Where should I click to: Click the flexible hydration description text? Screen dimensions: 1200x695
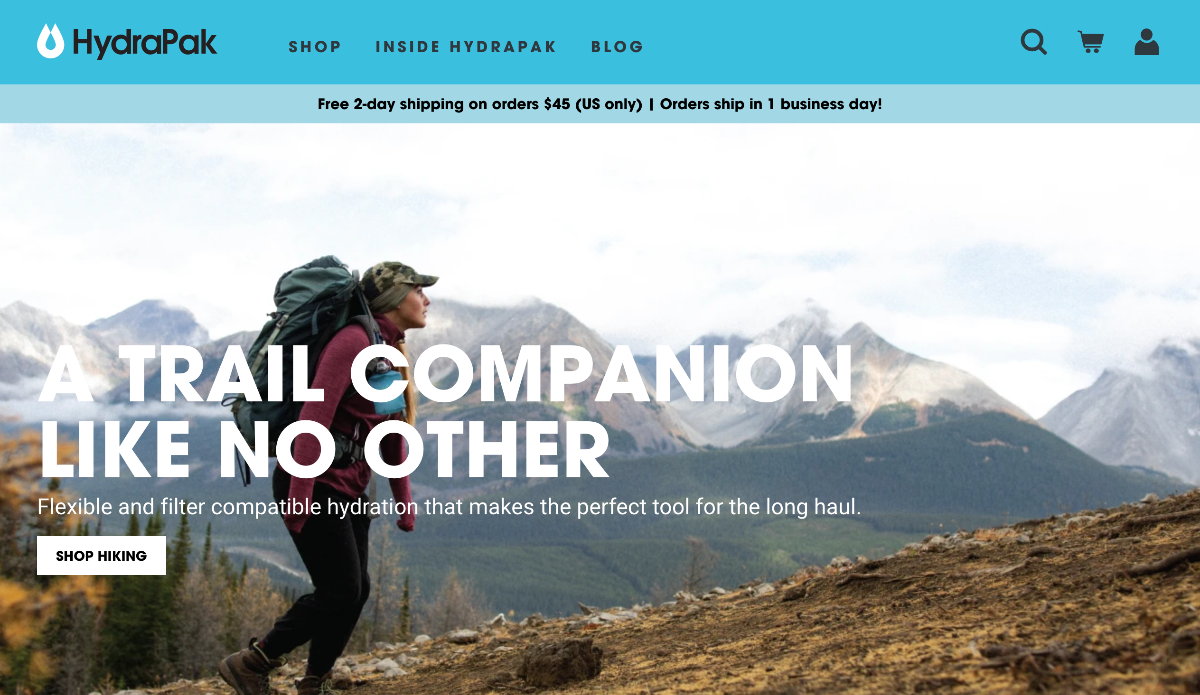[449, 507]
